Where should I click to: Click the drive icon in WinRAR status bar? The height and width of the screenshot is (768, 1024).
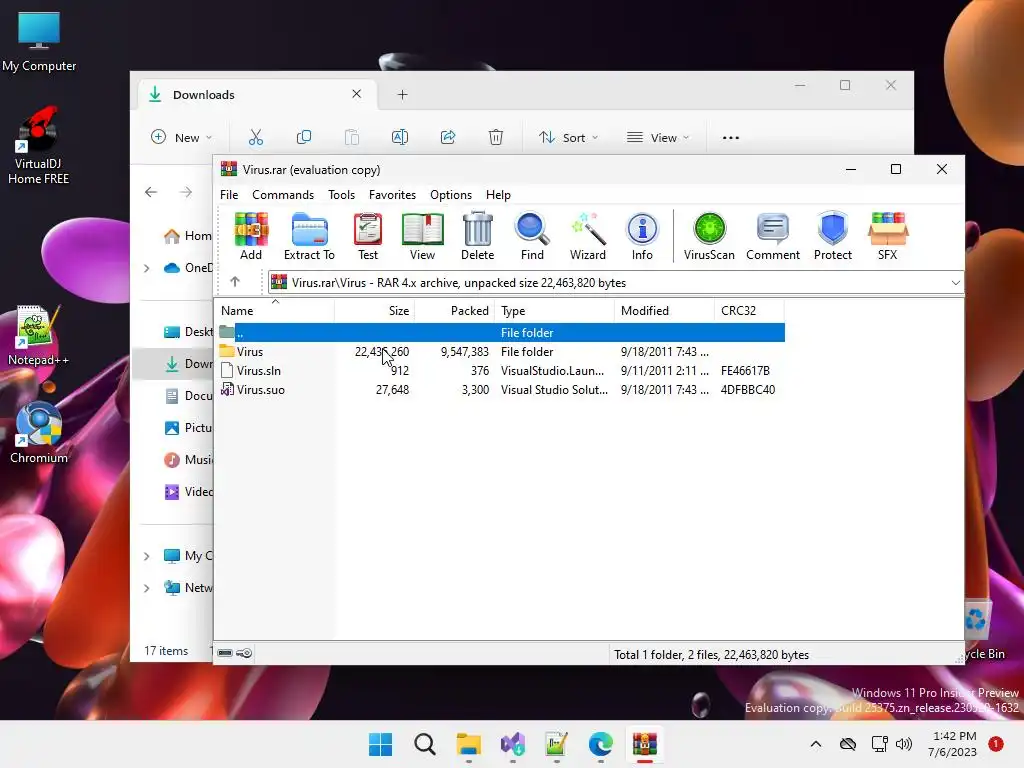[225, 653]
